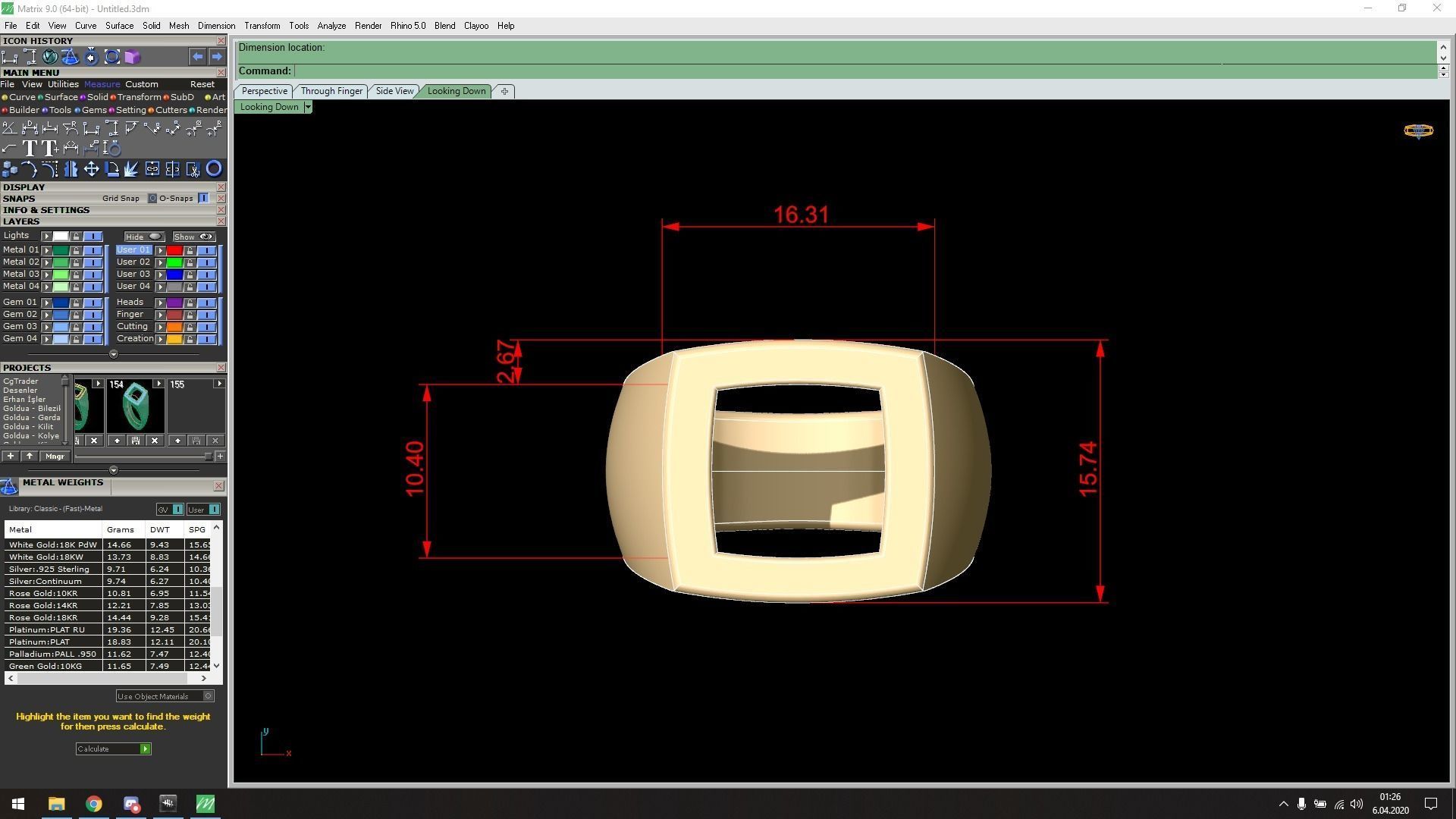
Task: Click the Angle dimension tool icon
Action: 10,128
